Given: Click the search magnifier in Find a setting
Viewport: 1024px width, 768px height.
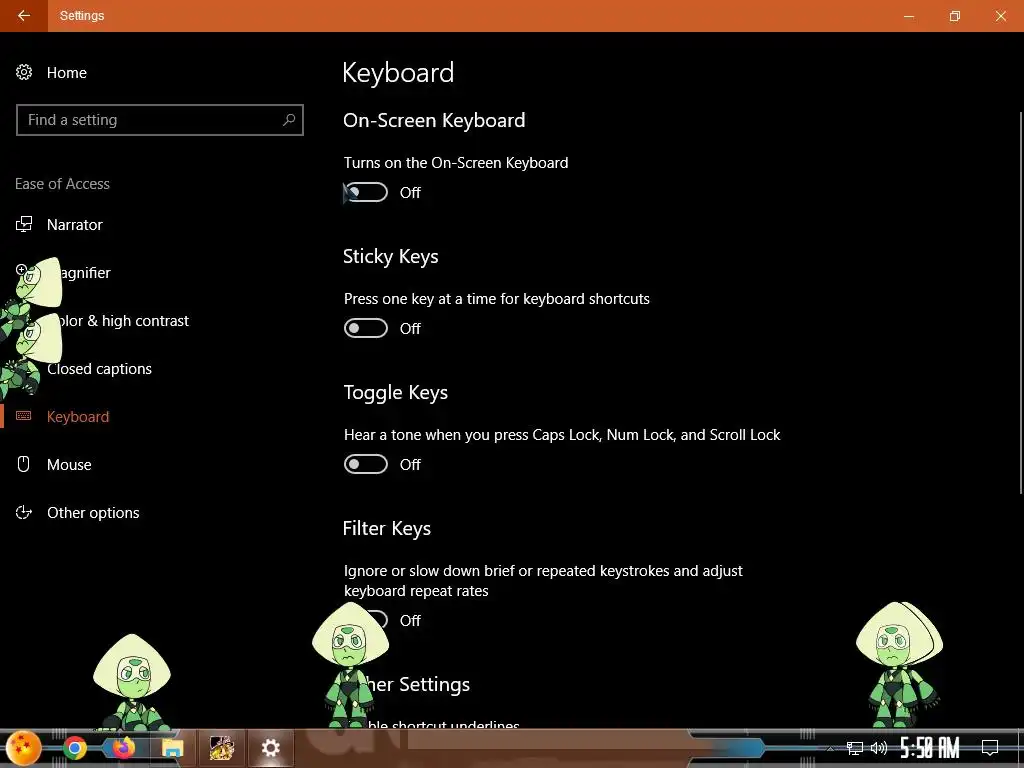Looking at the screenshot, I should (x=289, y=120).
